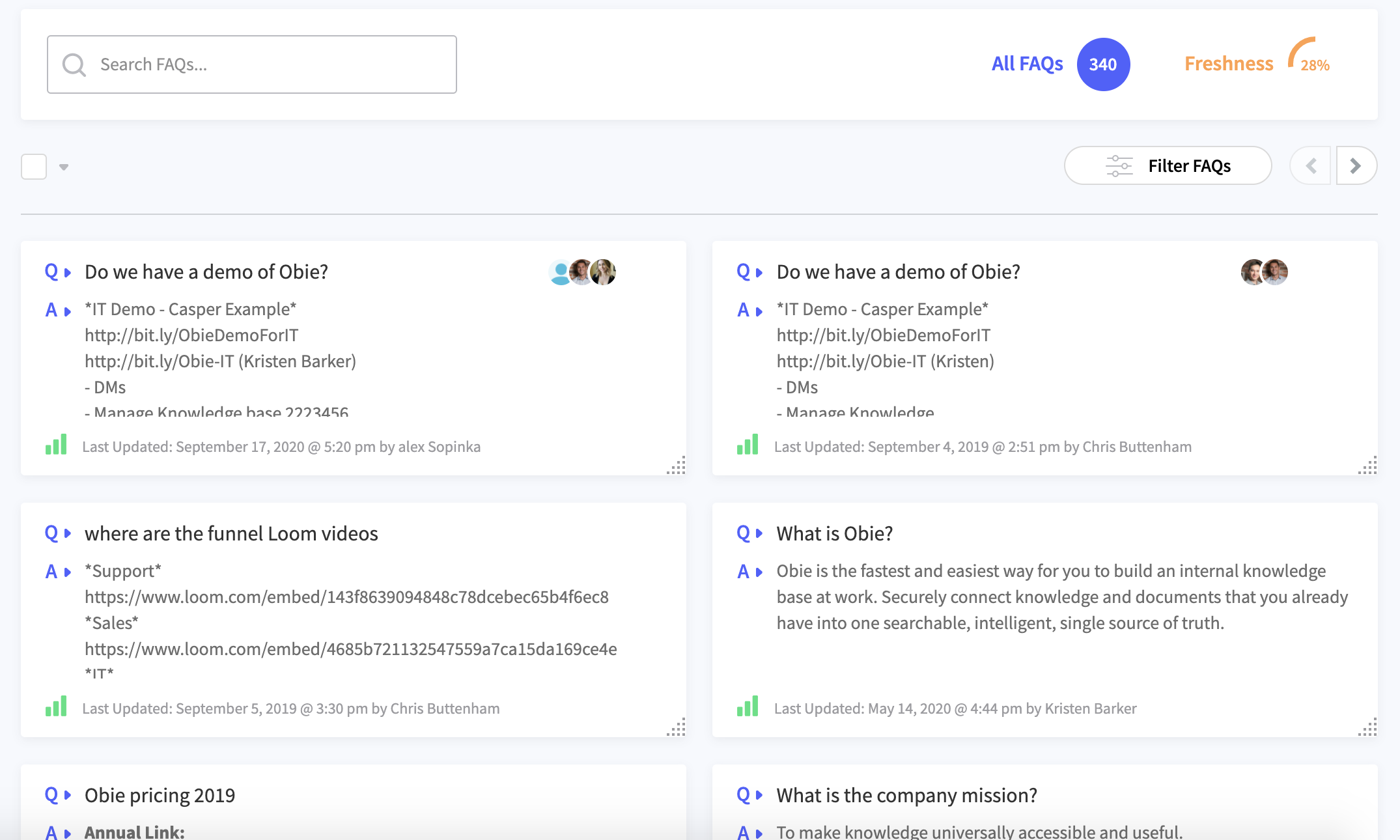The image size is (1400, 840).
Task: Click the 340 FAQ count badge
Action: point(1103,64)
